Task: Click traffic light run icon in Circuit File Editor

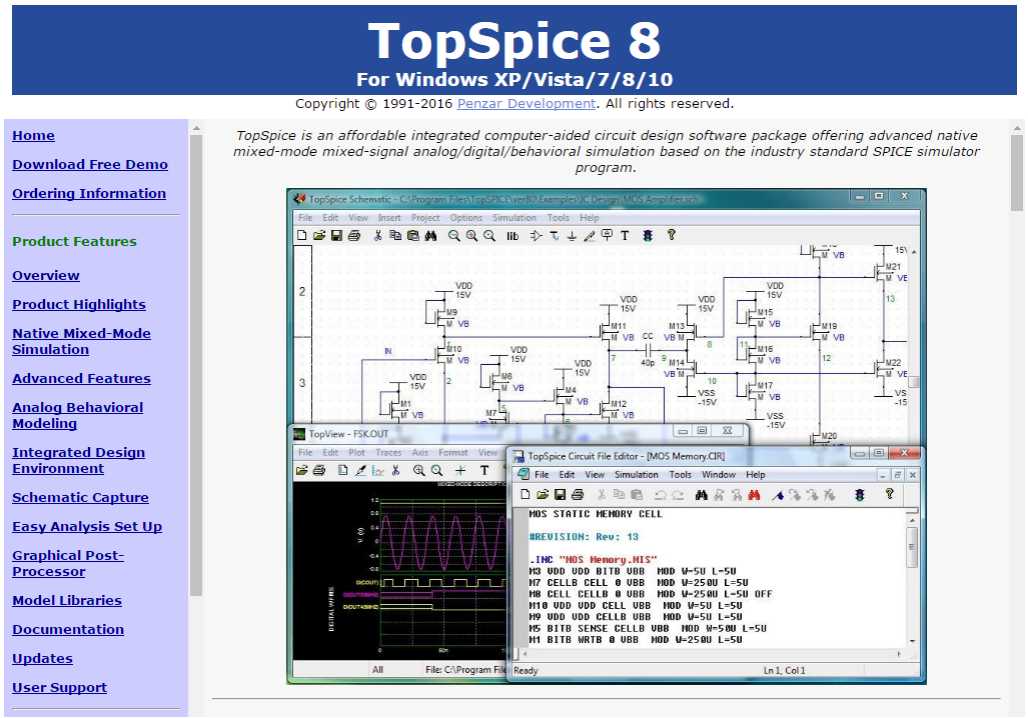Action: 860,495
